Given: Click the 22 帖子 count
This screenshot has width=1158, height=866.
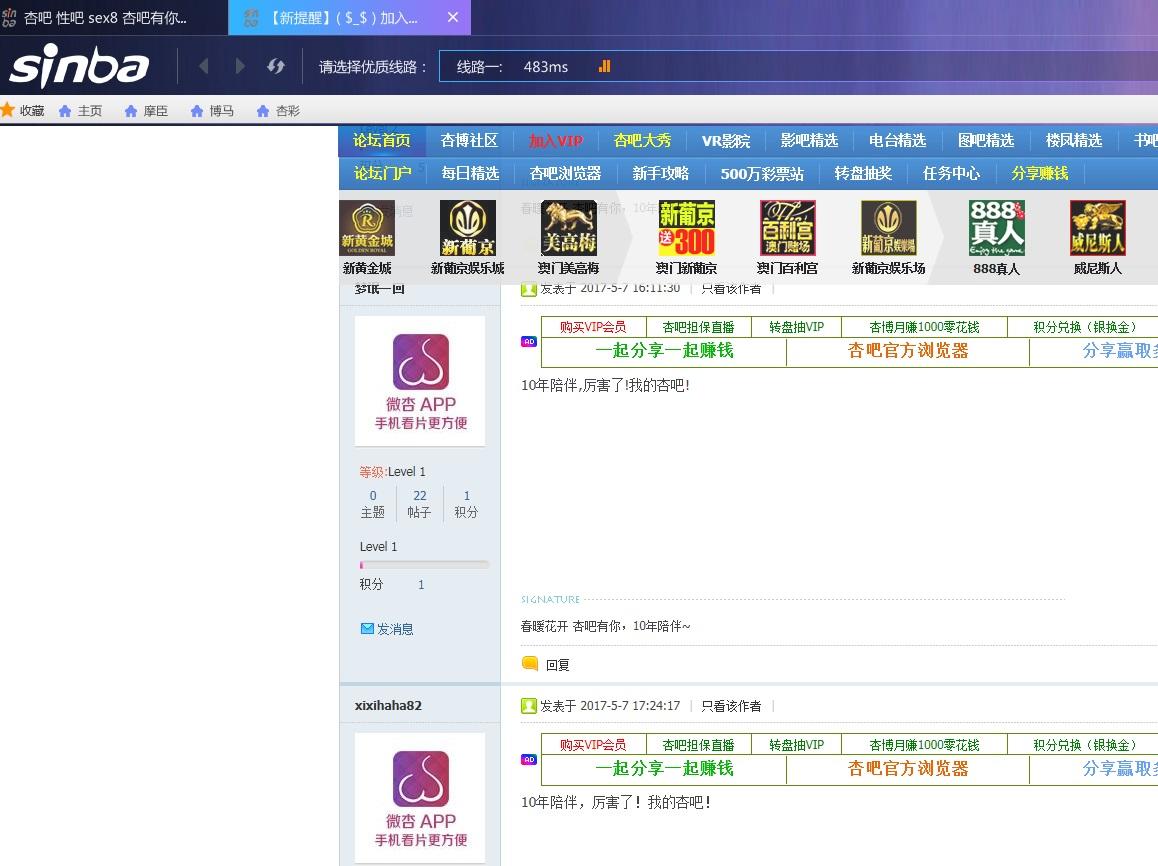Looking at the screenshot, I should [x=419, y=504].
